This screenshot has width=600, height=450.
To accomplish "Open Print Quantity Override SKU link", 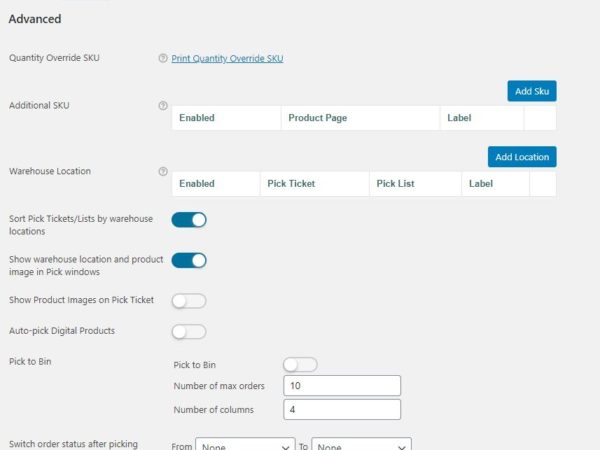I will point(227,58).
